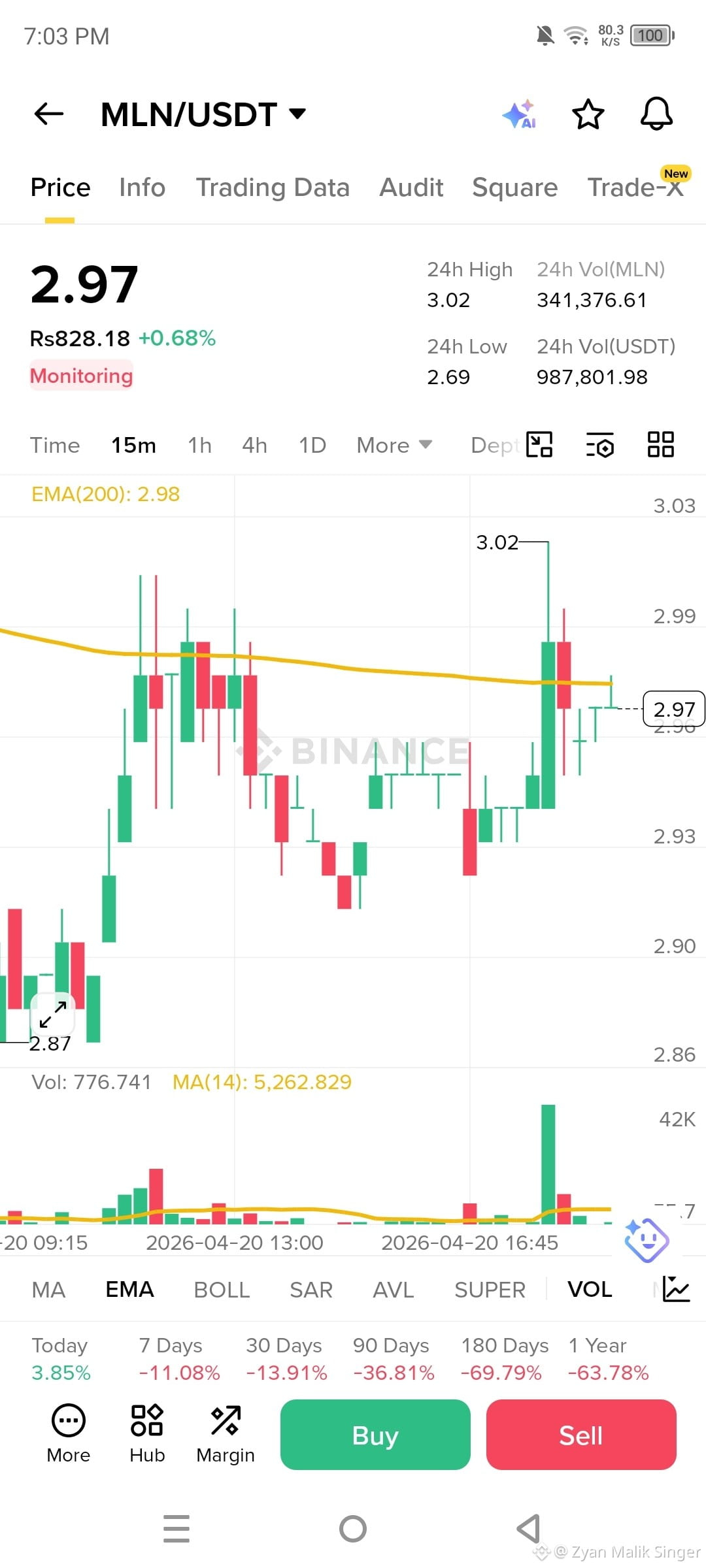The image size is (706, 1568).
Task: Open the MLN/USDT pair selector dropdown
Action: tap(203, 114)
